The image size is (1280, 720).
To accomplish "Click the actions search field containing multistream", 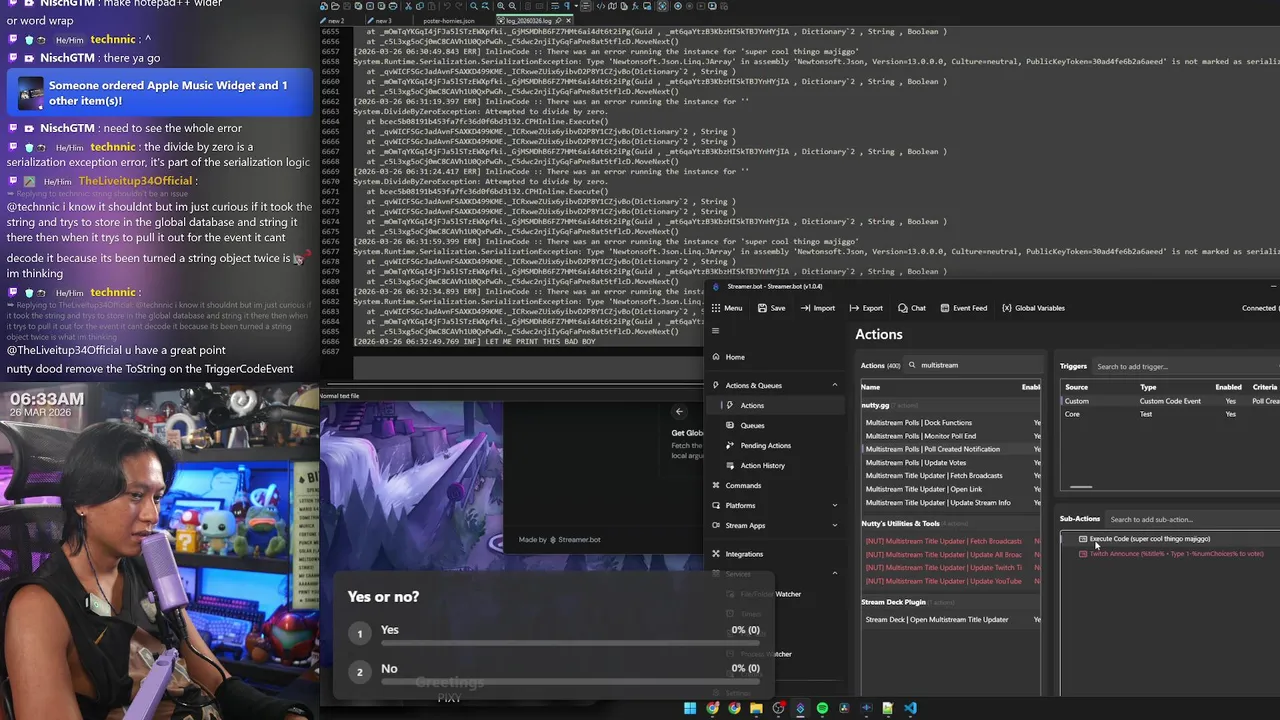I will click(x=975, y=365).
